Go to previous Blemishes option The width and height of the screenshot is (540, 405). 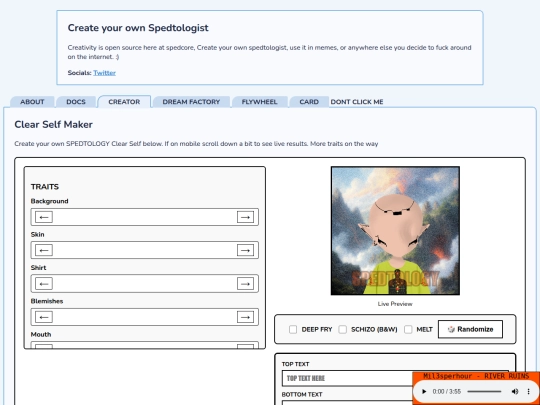(x=44, y=317)
